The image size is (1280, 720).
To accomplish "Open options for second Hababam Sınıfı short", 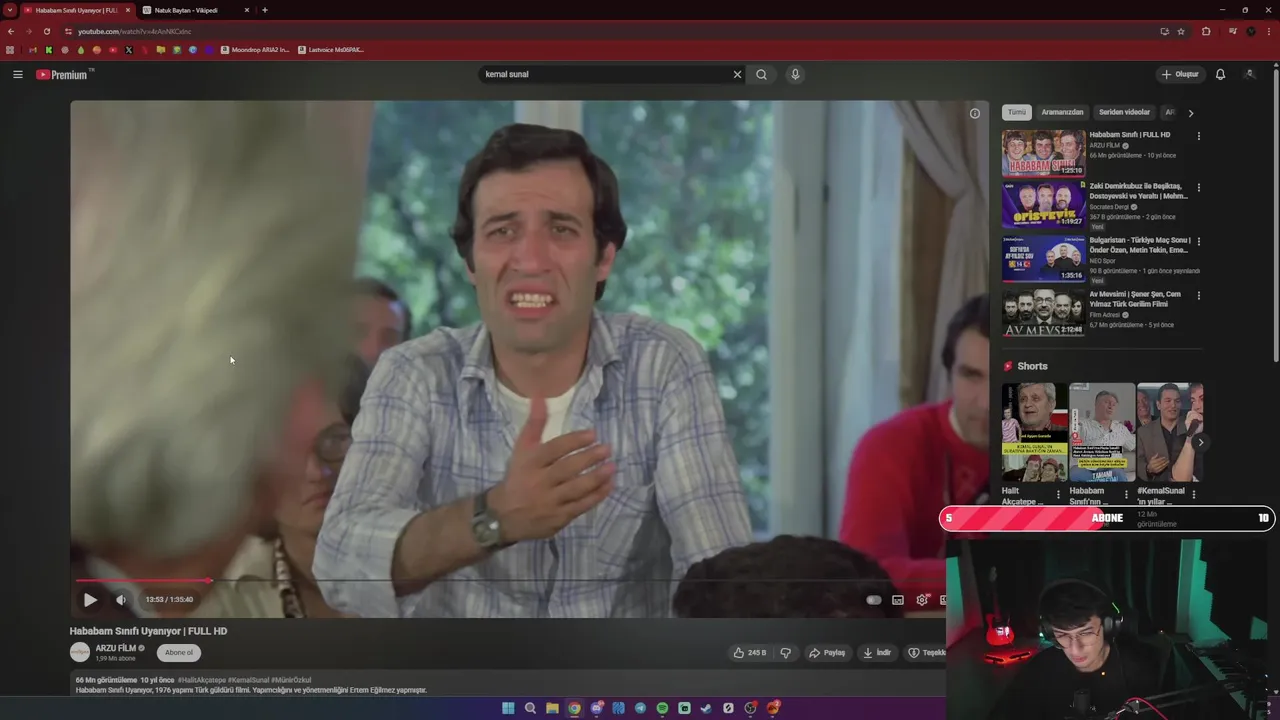I will point(1126,495).
